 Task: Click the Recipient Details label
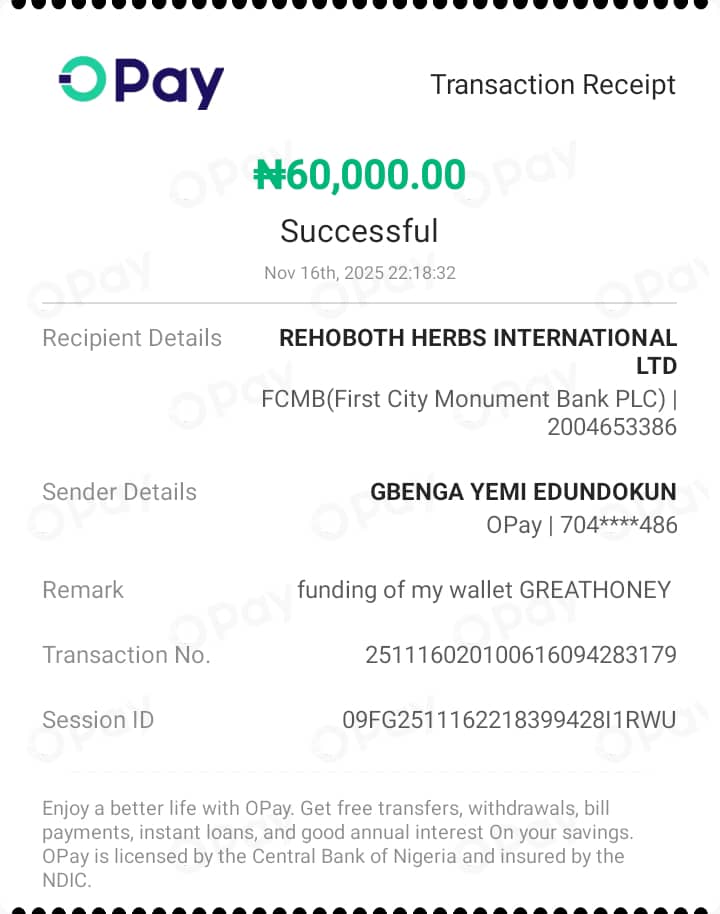[x=132, y=338]
